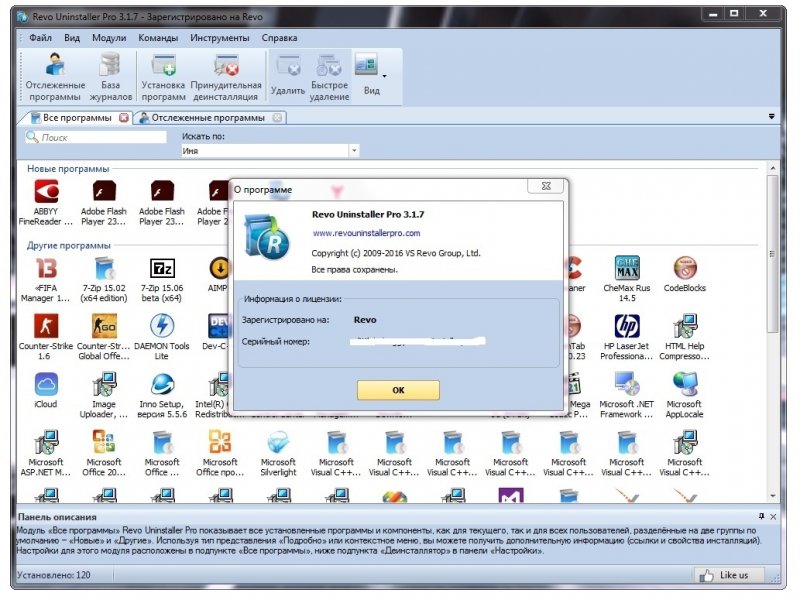
Task: Click into the Поиск search field
Action: click(x=96, y=137)
